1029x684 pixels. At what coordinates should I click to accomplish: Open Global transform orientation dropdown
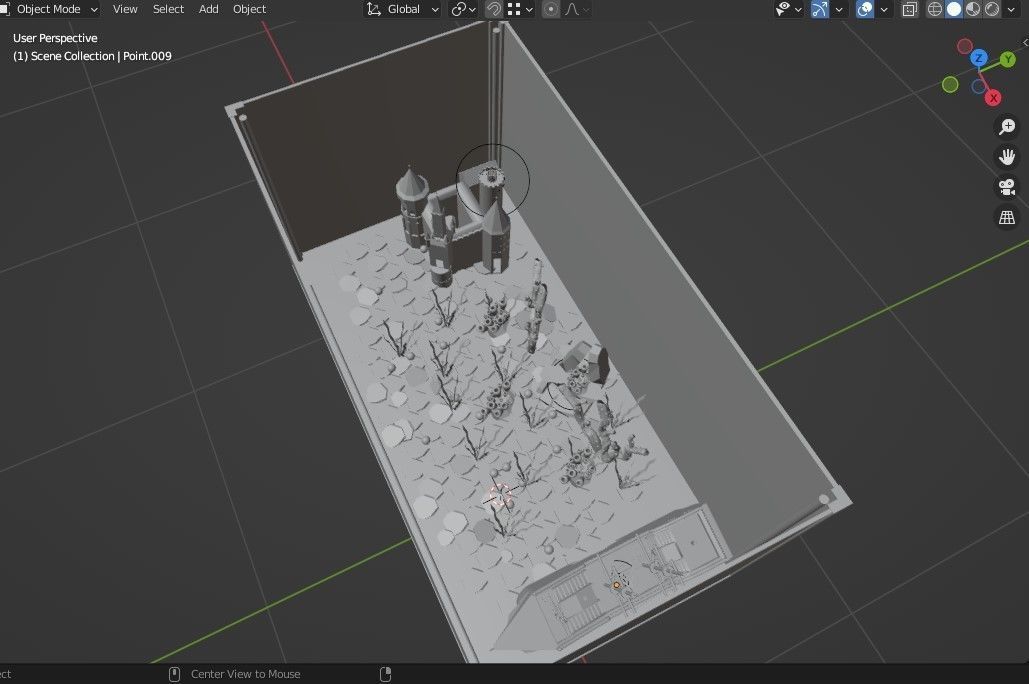coord(402,9)
